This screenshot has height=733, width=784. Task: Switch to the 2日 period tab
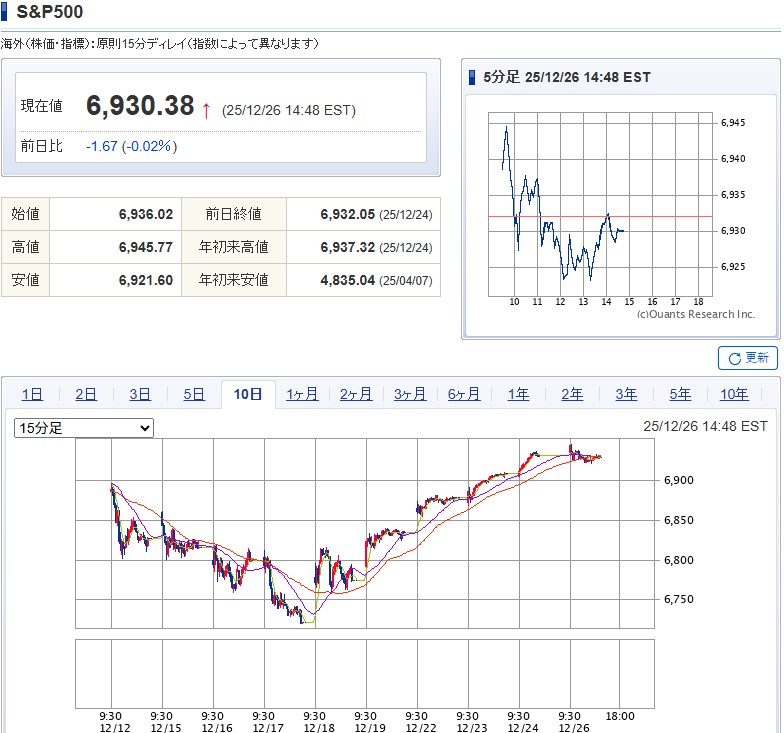coord(86,394)
